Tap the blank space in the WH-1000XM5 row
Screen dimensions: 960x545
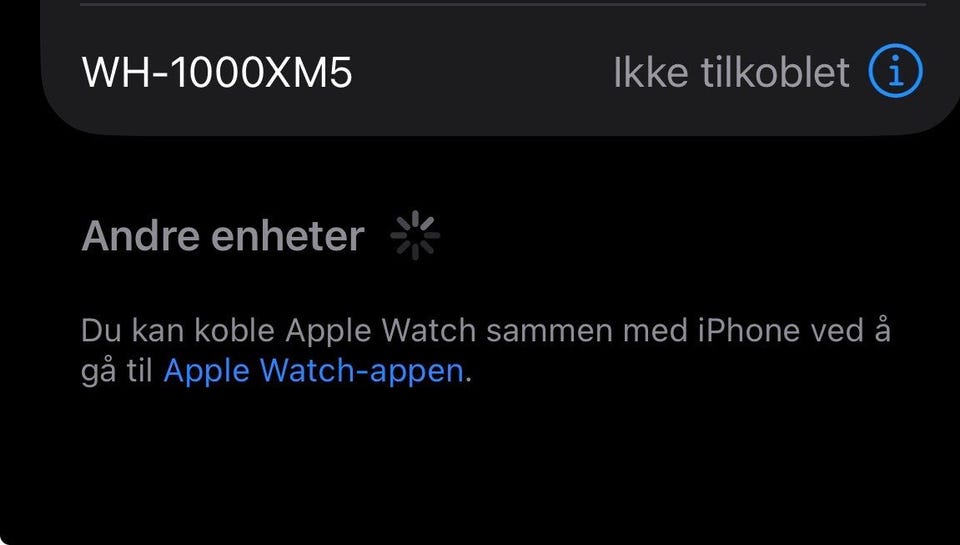point(484,73)
